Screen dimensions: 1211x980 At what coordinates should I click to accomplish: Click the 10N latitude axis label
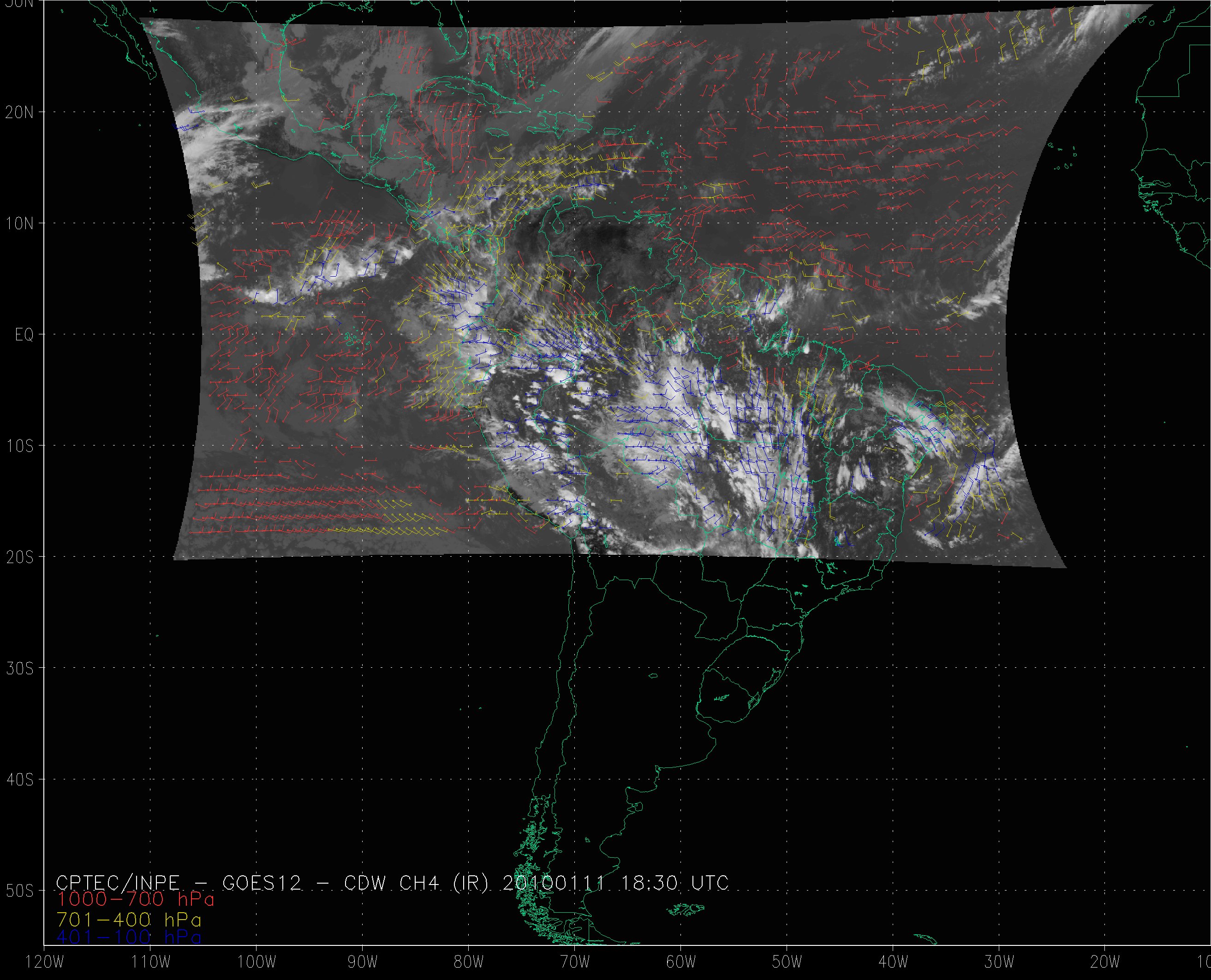19,224
